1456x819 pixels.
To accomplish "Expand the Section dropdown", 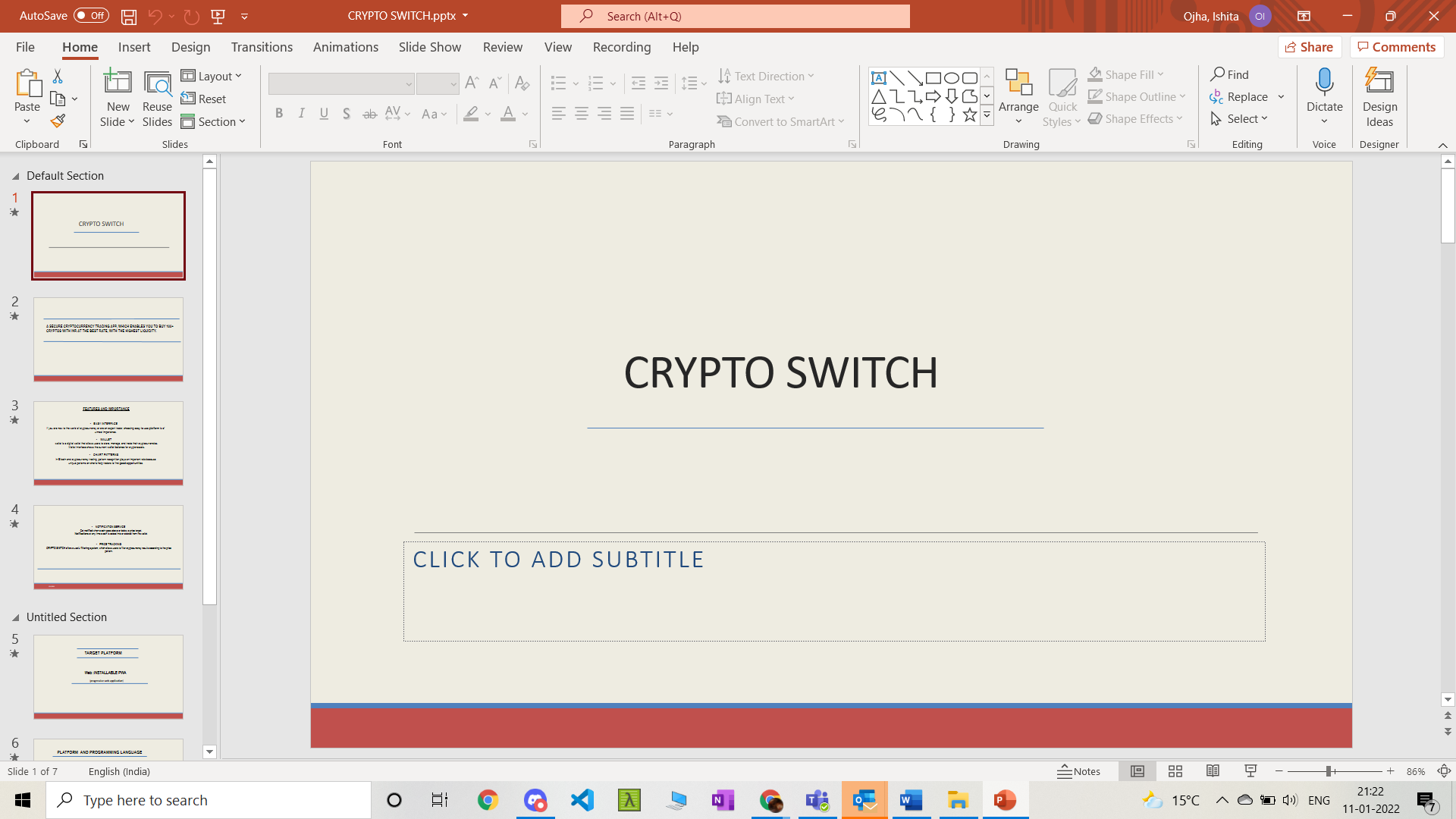I will pyautogui.click(x=213, y=121).
